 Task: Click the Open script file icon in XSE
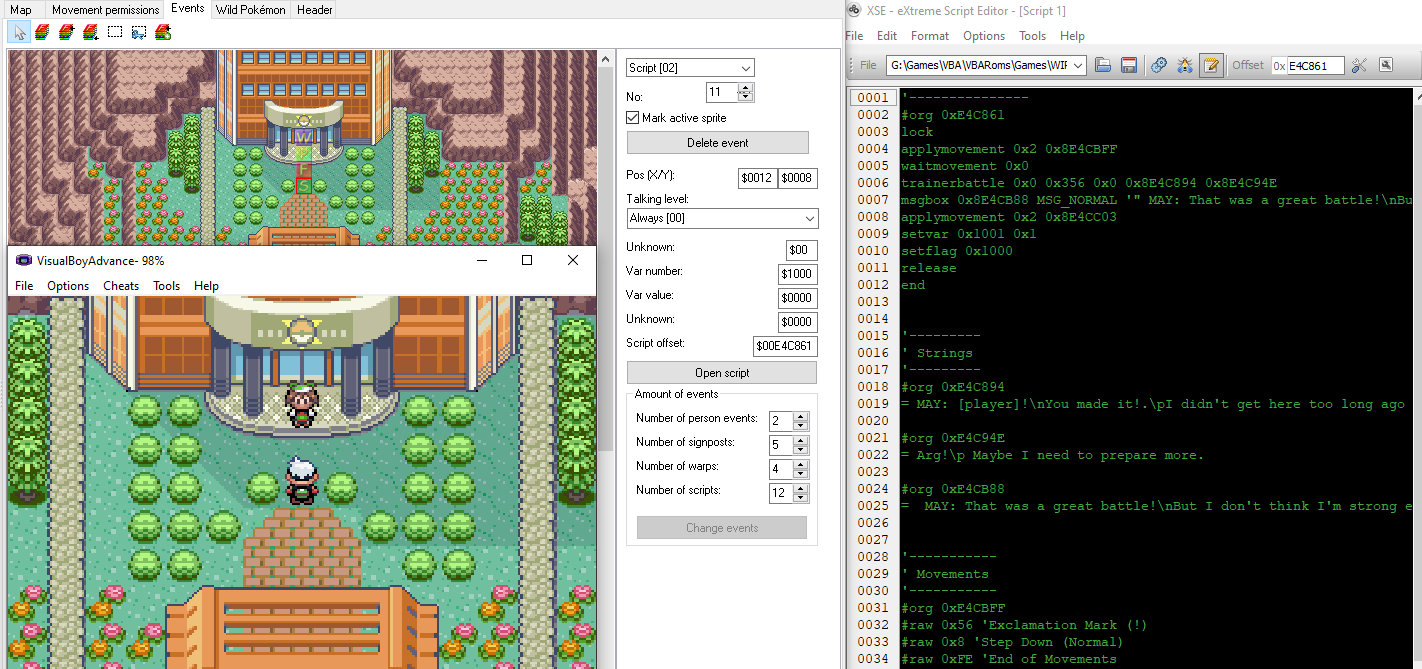pyautogui.click(x=1103, y=64)
